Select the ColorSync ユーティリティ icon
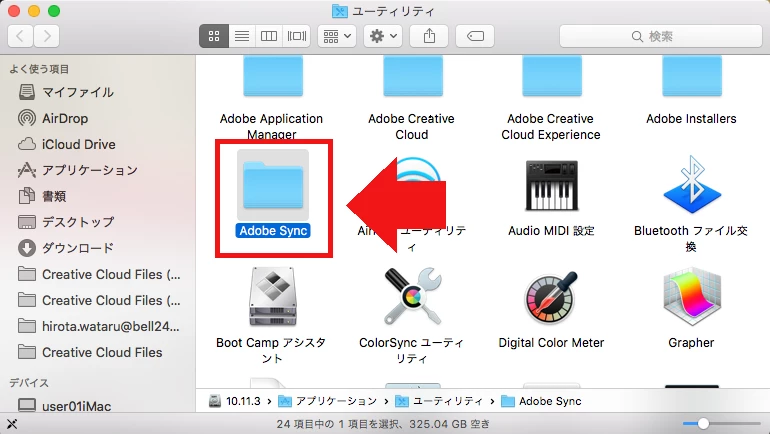The height and width of the screenshot is (434, 770). (412, 296)
